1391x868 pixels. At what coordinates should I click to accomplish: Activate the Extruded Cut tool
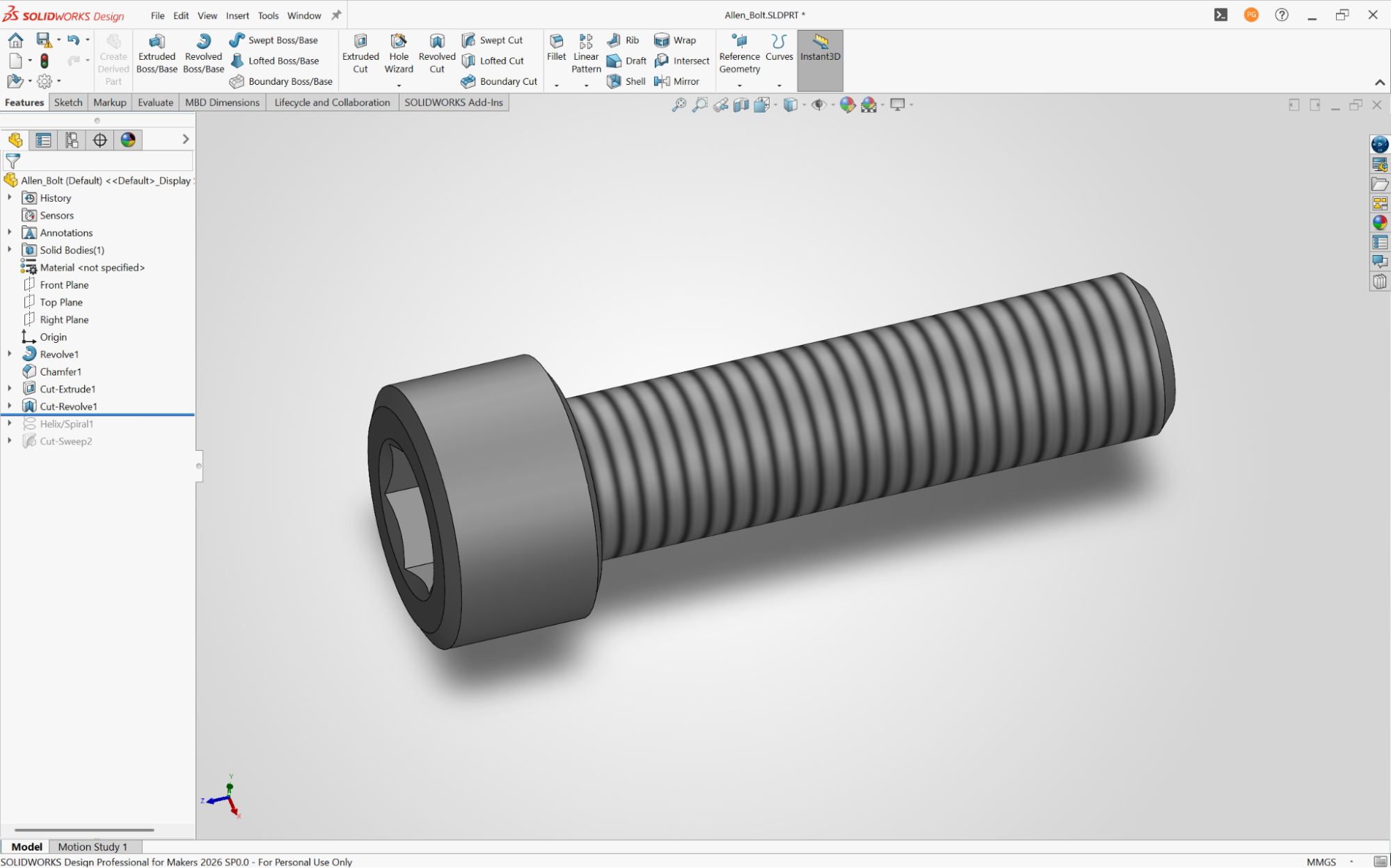point(360,54)
